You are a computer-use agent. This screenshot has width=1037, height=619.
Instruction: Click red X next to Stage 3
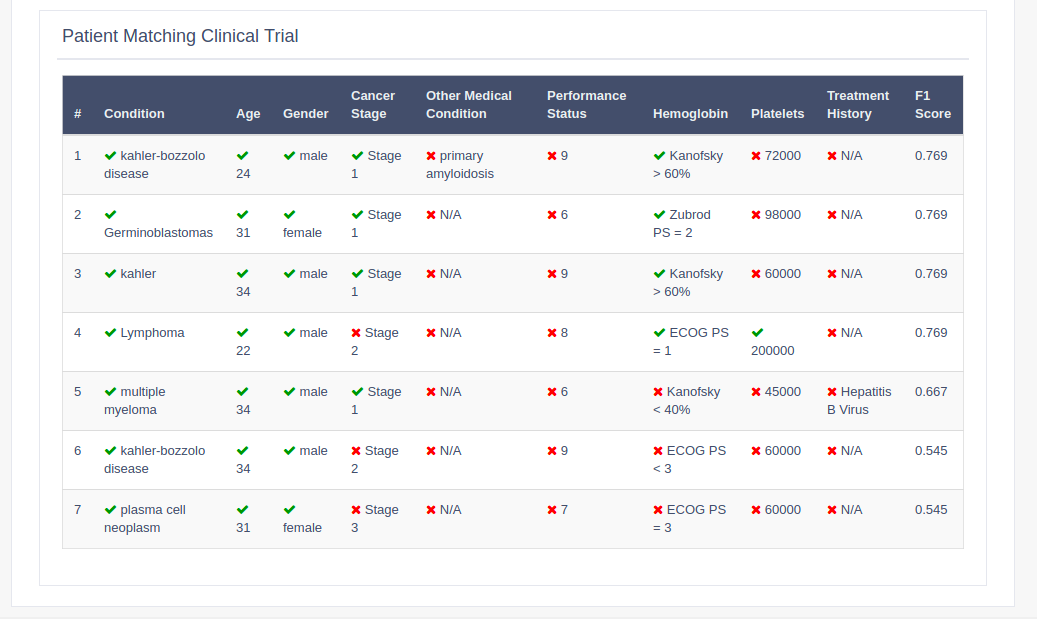click(356, 510)
